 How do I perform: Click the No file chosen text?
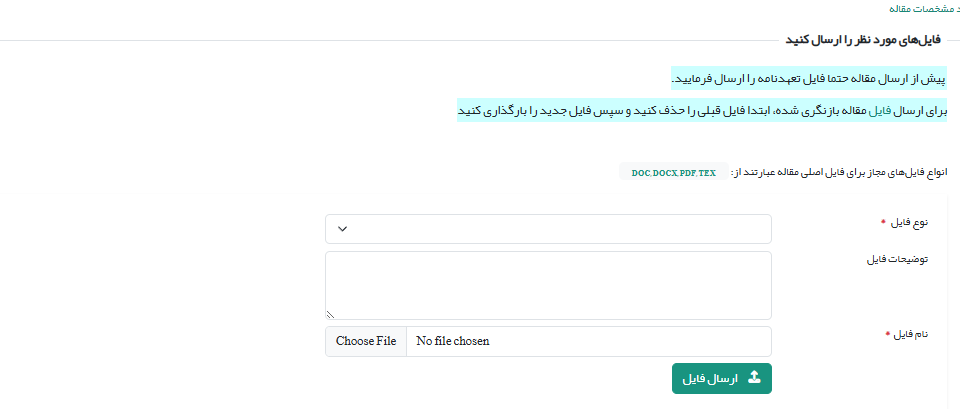point(453,342)
